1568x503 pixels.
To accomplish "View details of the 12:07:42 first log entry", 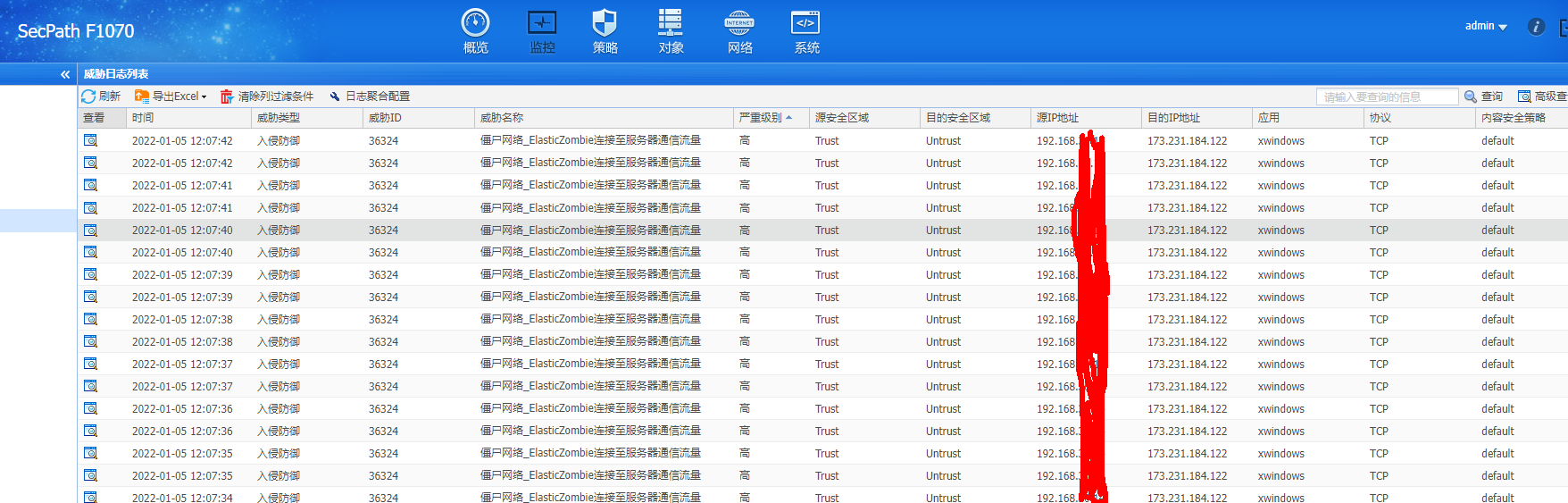I will click(x=90, y=140).
